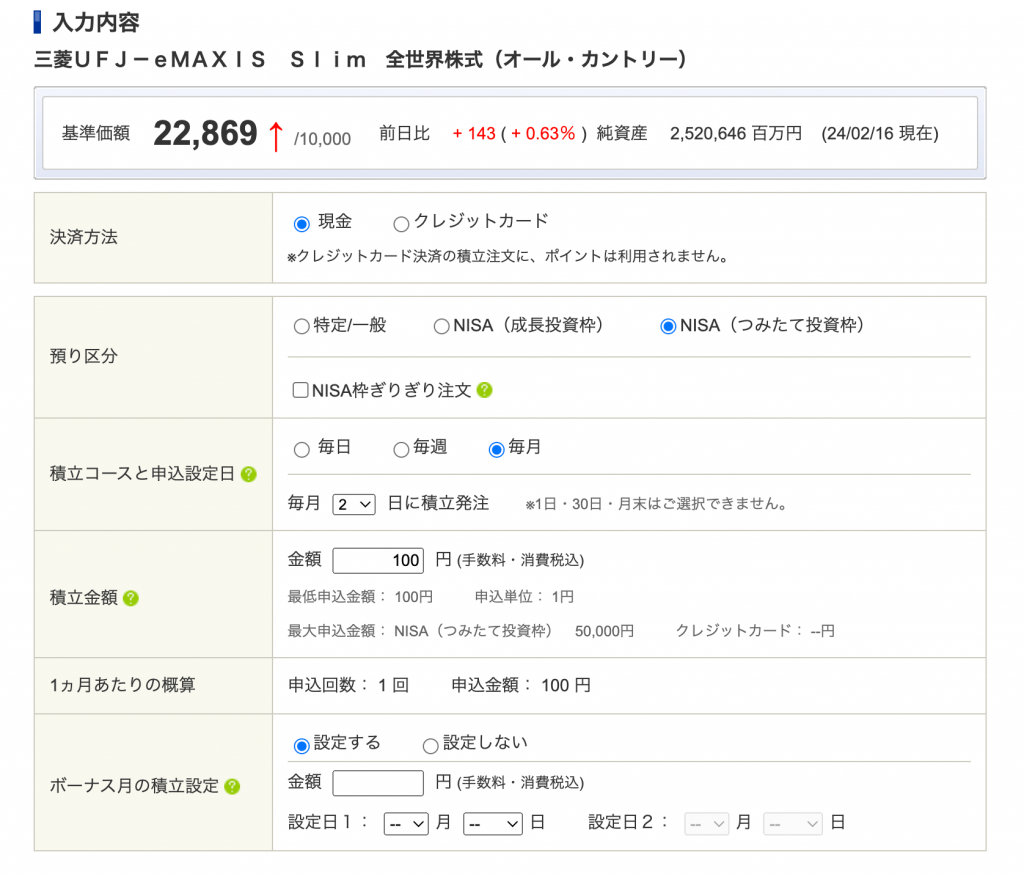Choose 設定しない for bonus month setting
The image size is (1024, 874).
[430, 744]
